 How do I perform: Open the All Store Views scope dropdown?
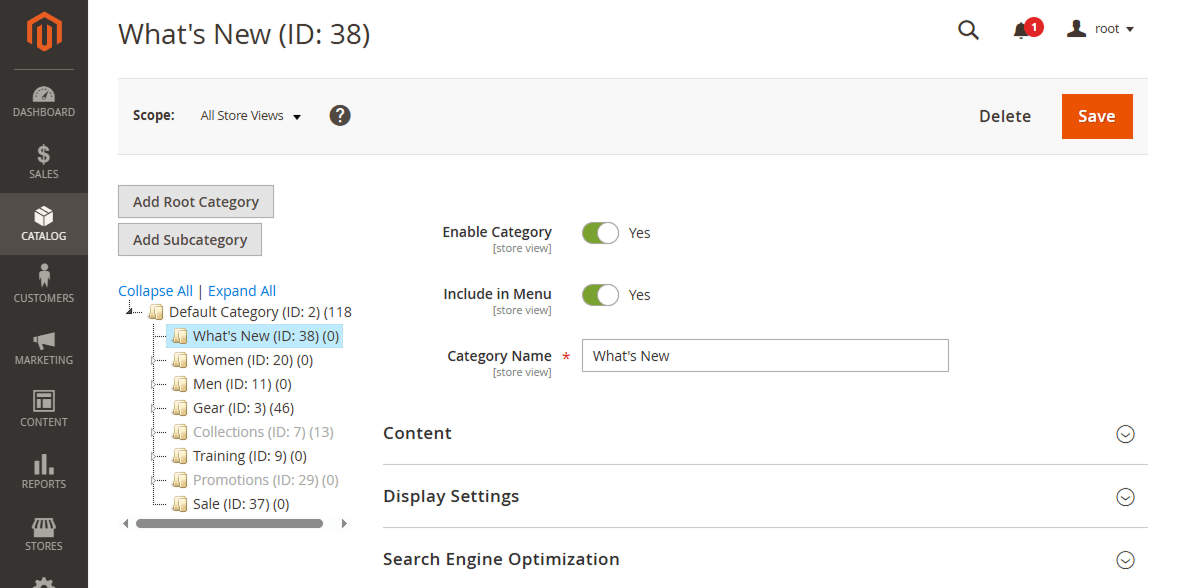(x=250, y=115)
